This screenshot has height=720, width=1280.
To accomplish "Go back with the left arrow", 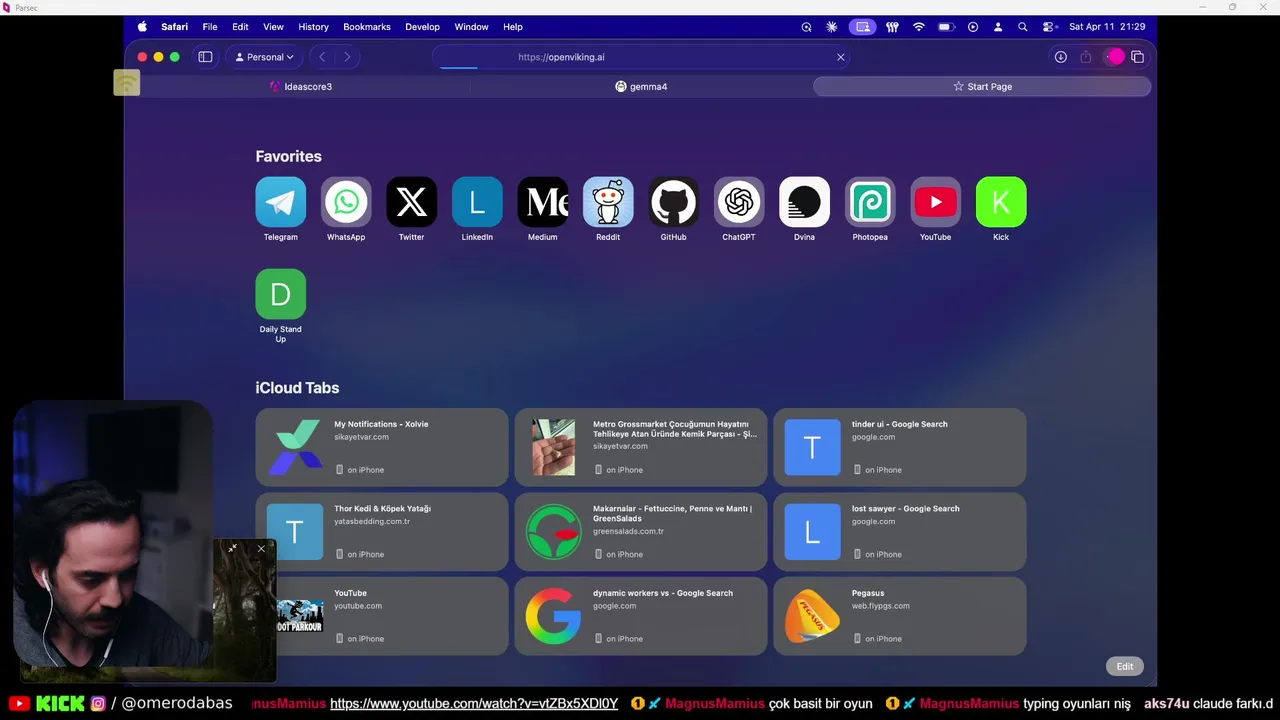I will coord(322,57).
